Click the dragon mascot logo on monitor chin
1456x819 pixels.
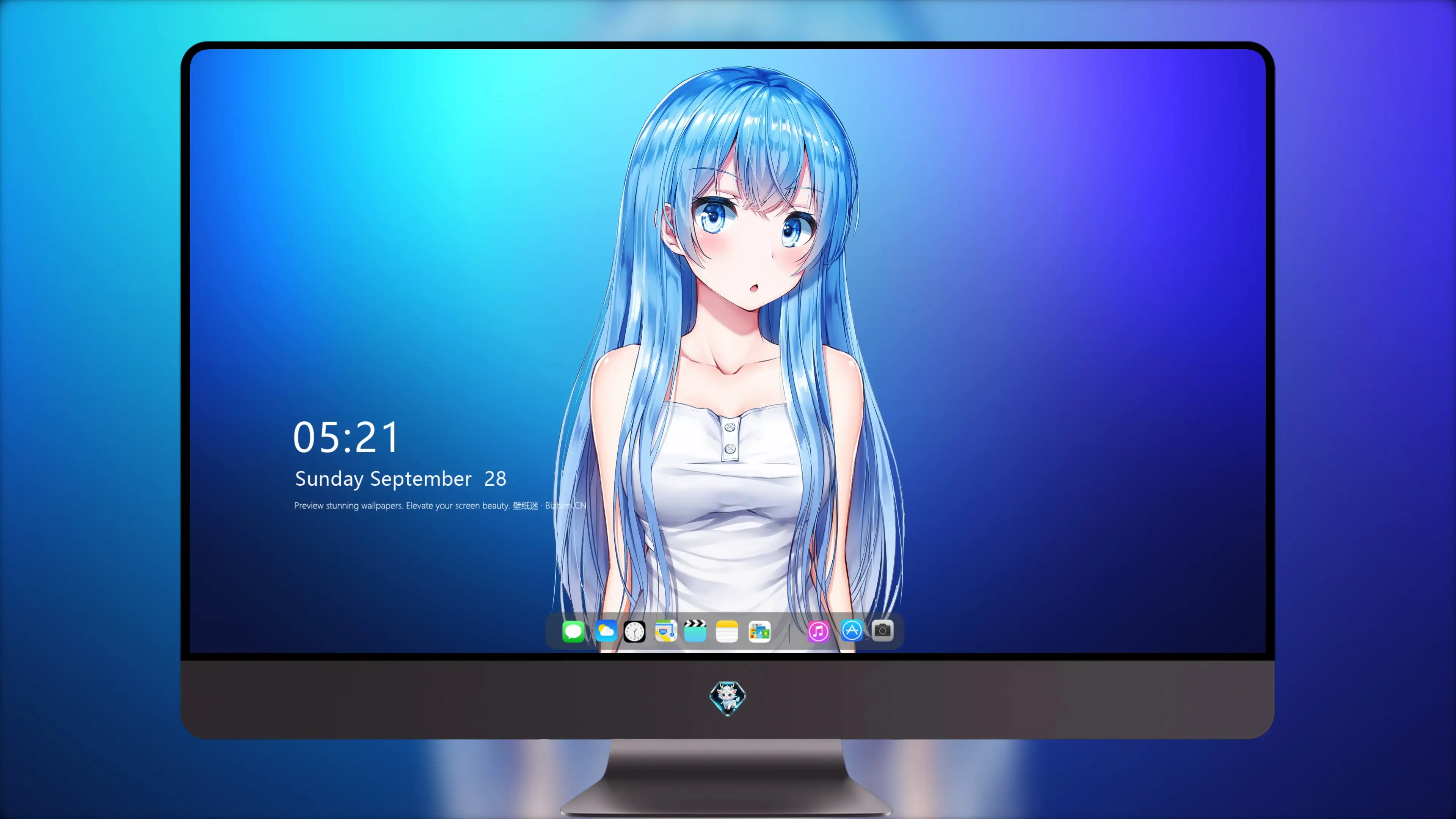coord(728,698)
